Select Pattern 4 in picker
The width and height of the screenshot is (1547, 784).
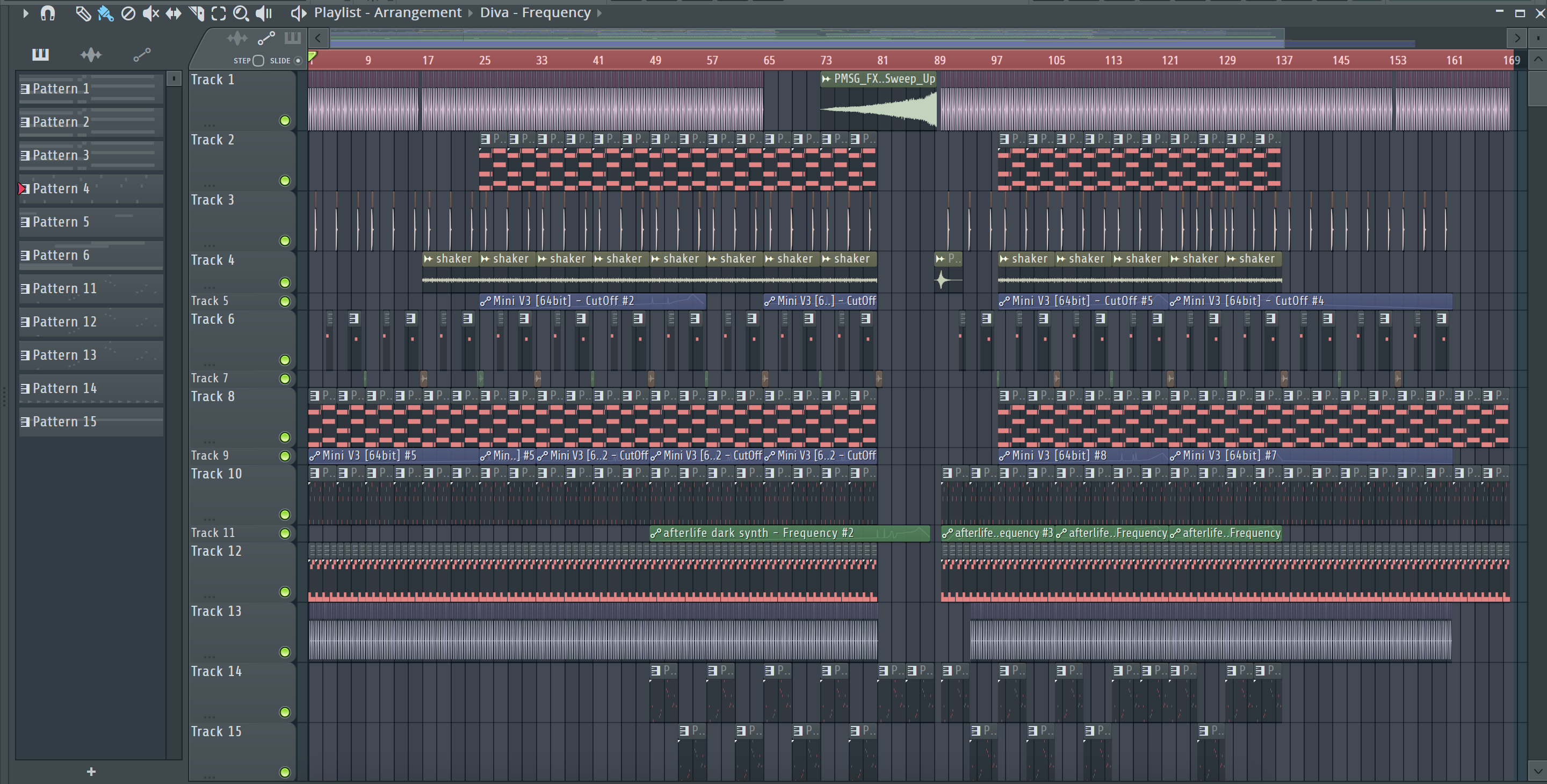pyautogui.click(x=91, y=188)
